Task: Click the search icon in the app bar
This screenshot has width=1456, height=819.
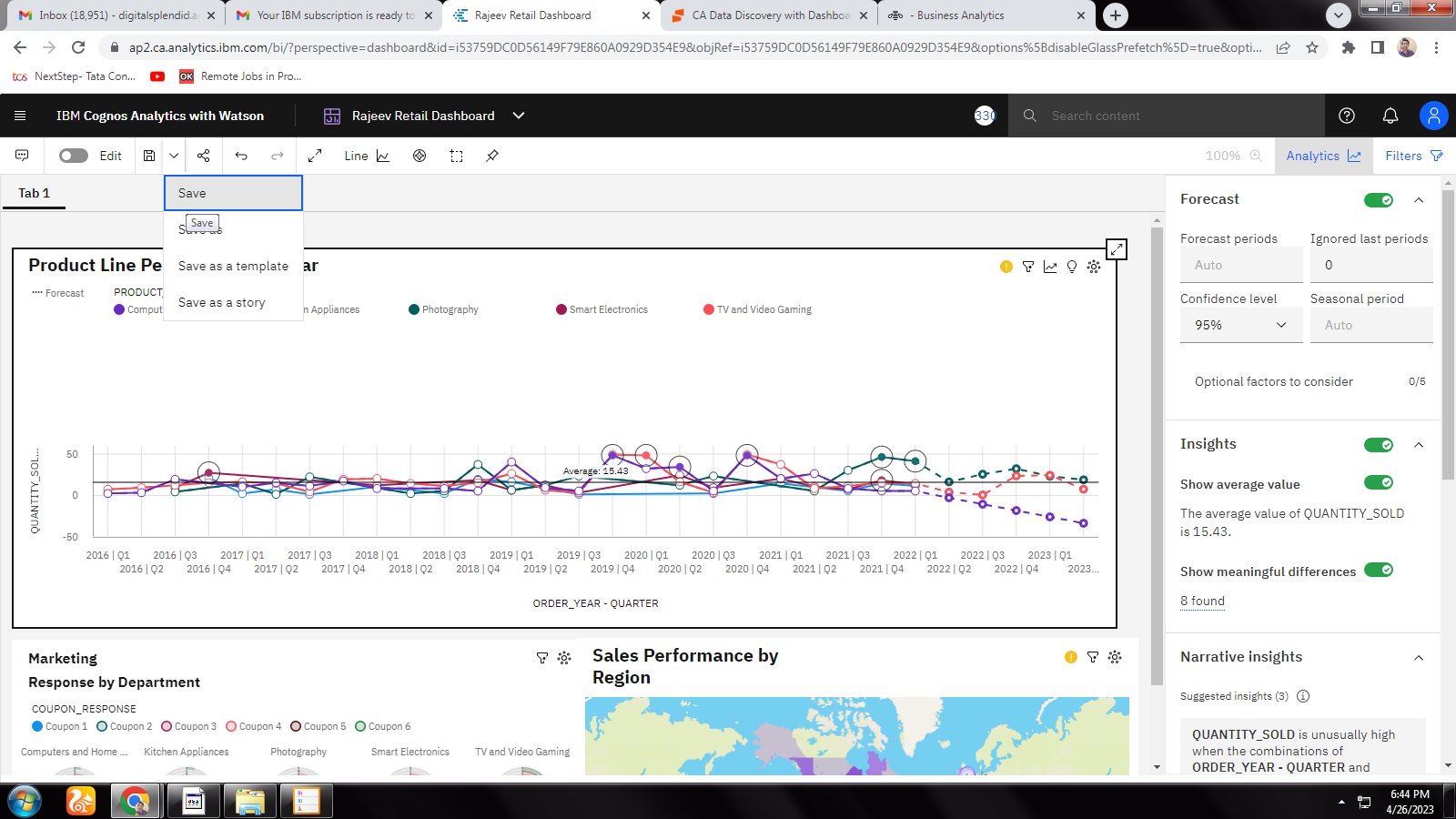Action: 1029,116
